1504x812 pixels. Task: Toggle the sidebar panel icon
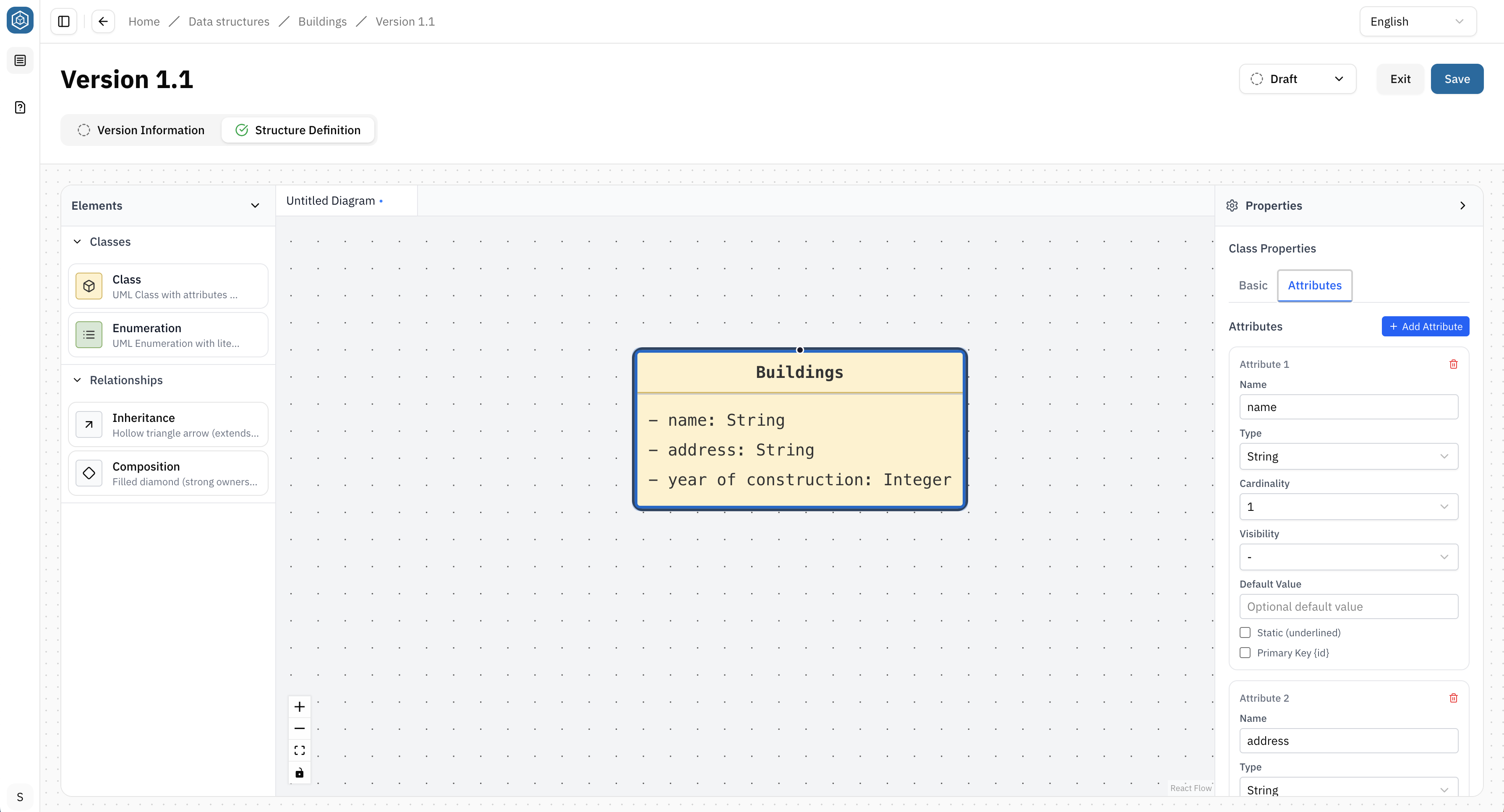[64, 21]
